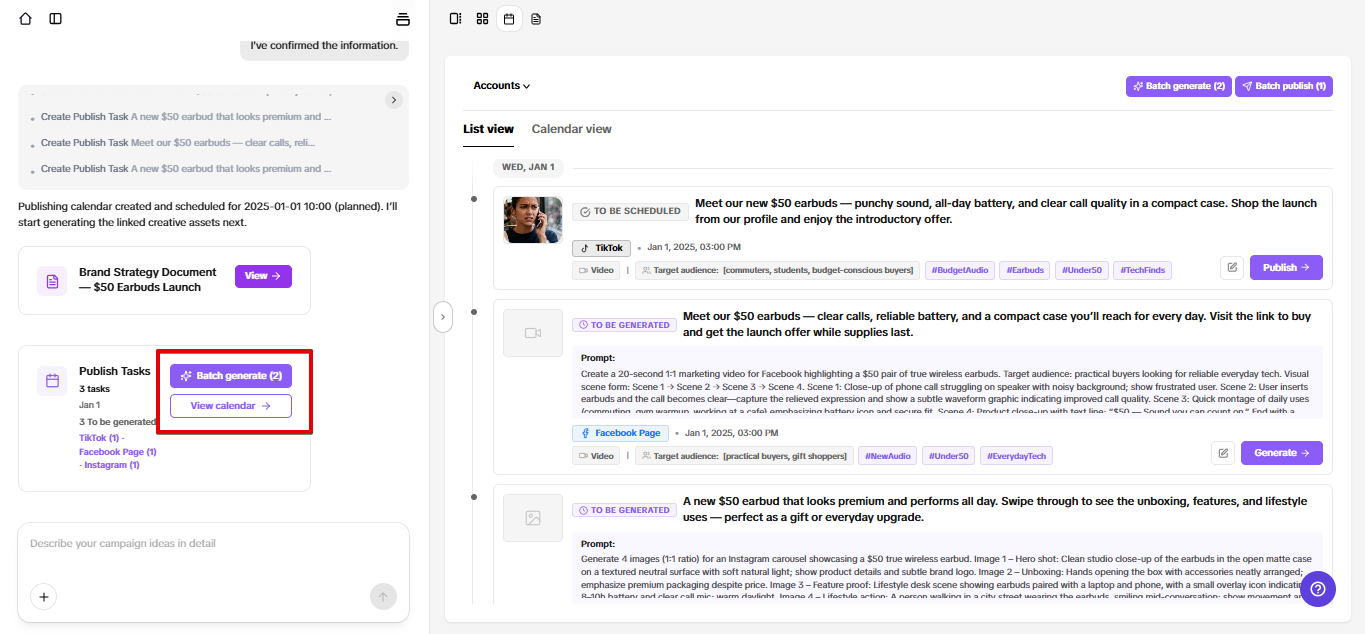Image resolution: width=1365 pixels, height=634 pixels.
Task: Click the plus attachment button in chat box
Action: (x=44, y=597)
